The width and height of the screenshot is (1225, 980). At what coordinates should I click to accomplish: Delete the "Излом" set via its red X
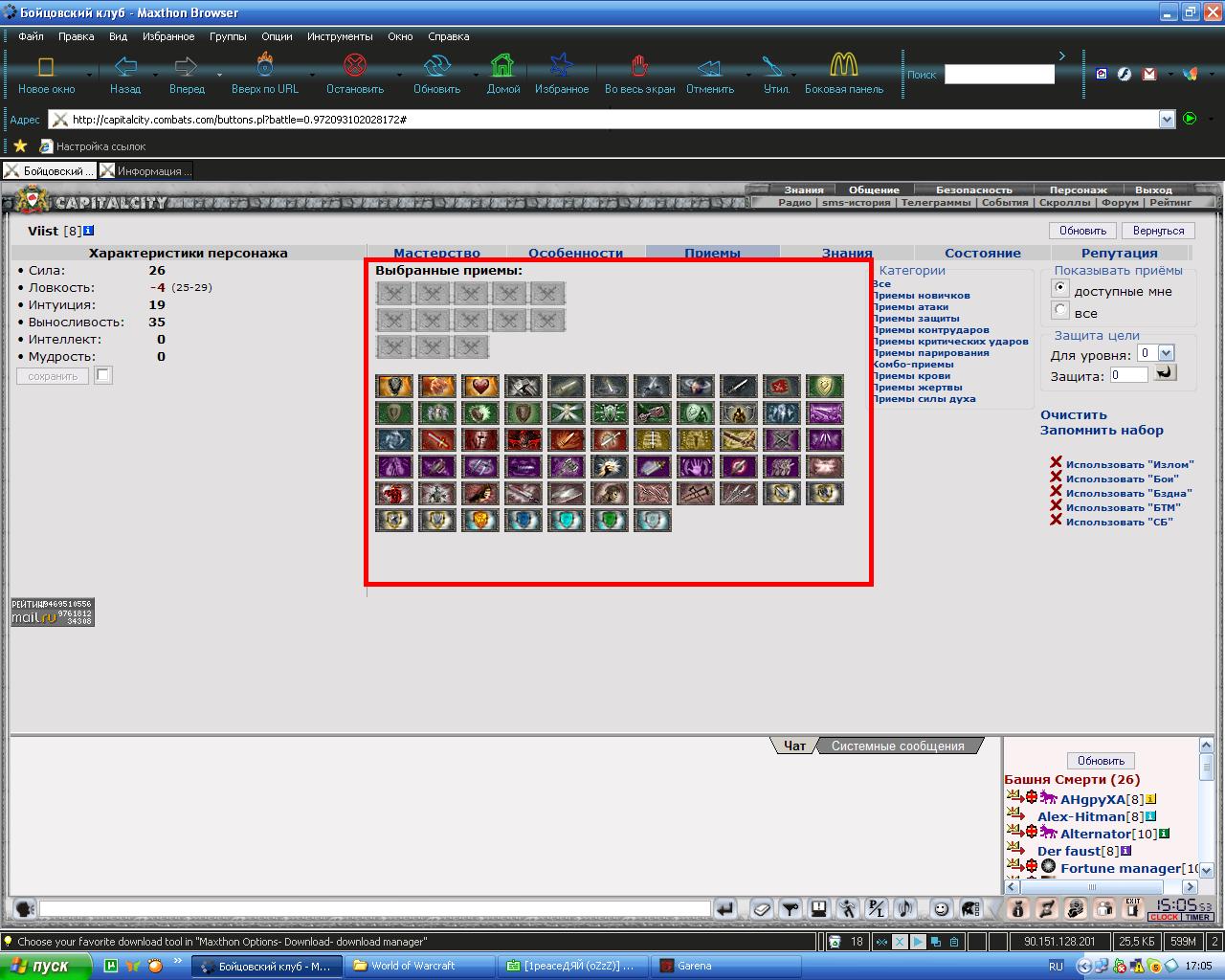(x=1056, y=463)
